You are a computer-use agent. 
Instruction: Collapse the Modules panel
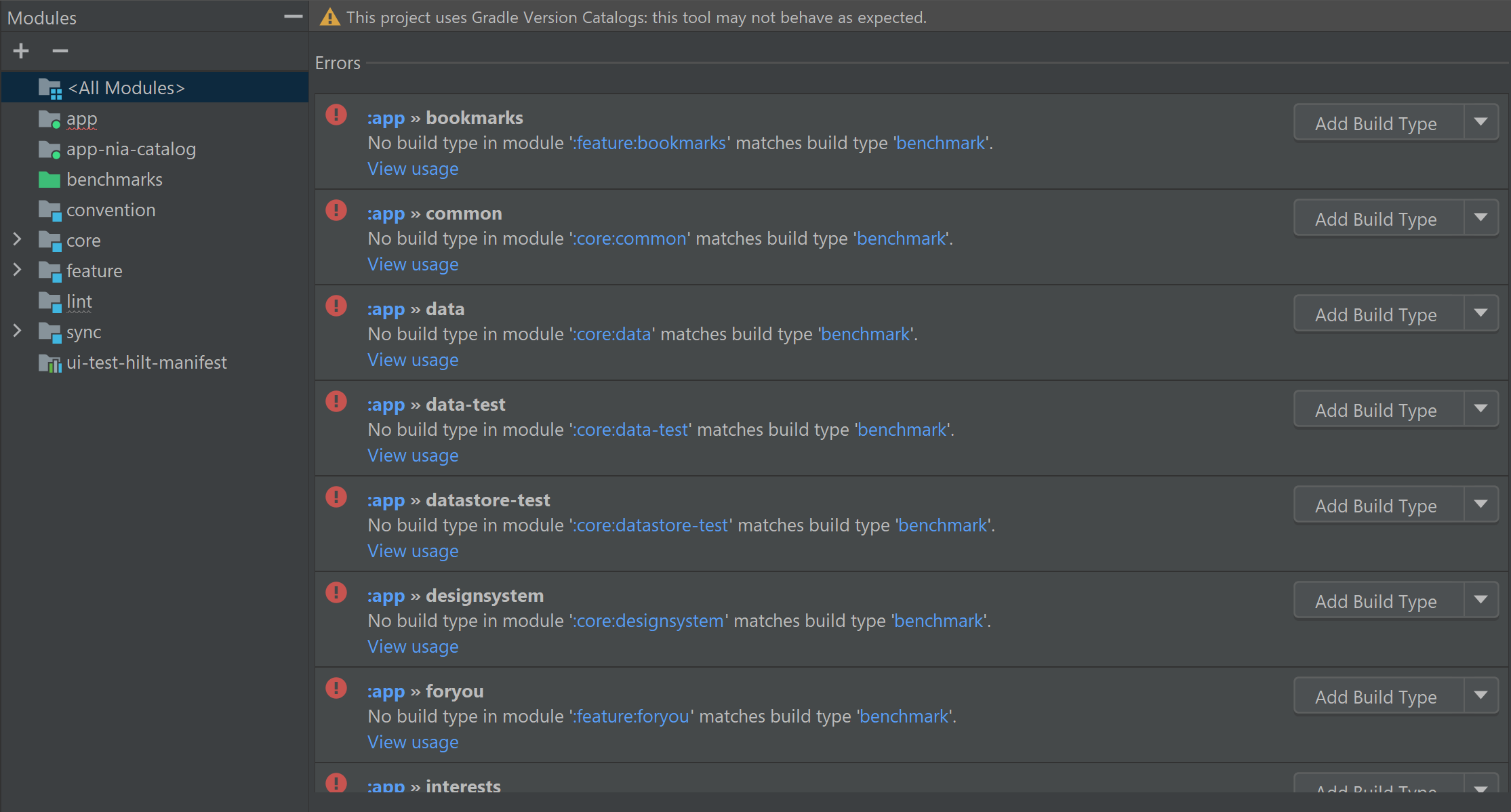point(291,15)
